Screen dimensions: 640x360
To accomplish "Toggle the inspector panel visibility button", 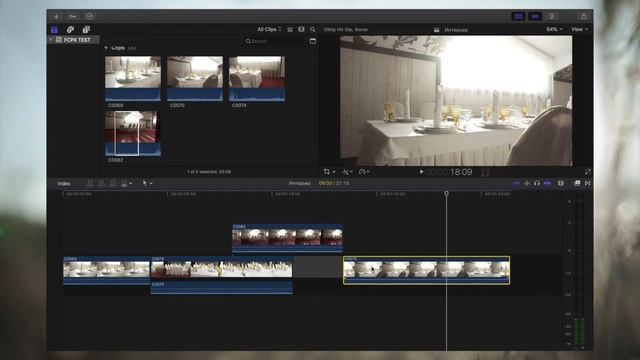I will click(552, 16).
